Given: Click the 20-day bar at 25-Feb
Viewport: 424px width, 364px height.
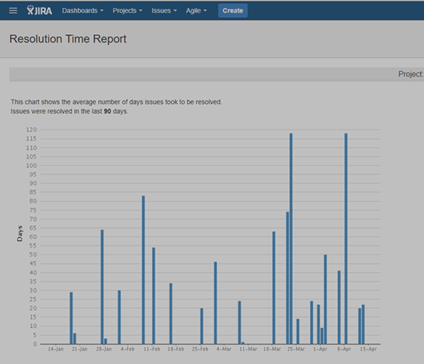Looking at the screenshot, I should pyautogui.click(x=202, y=326).
